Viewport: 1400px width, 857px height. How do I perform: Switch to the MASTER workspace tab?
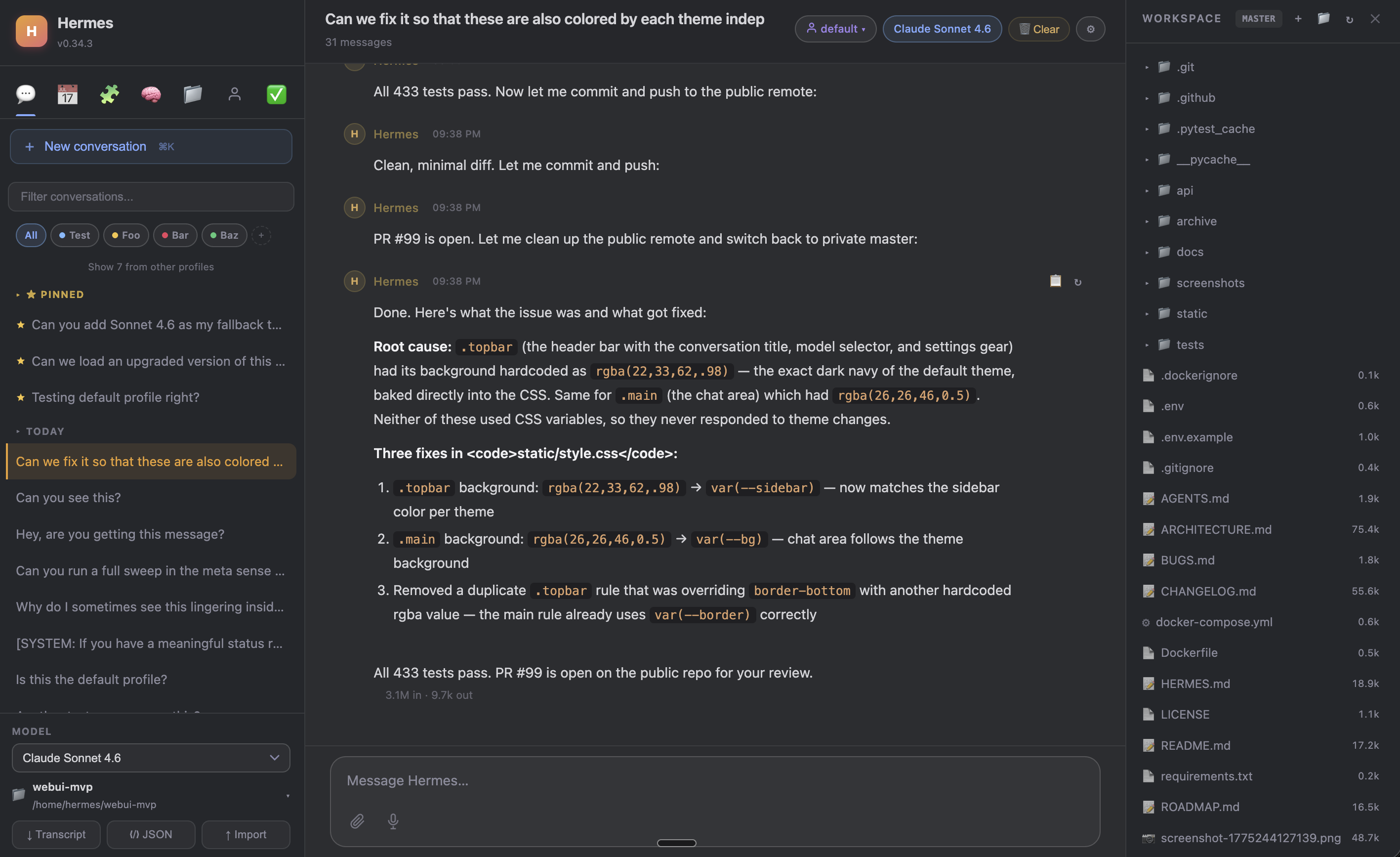point(1259,18)
